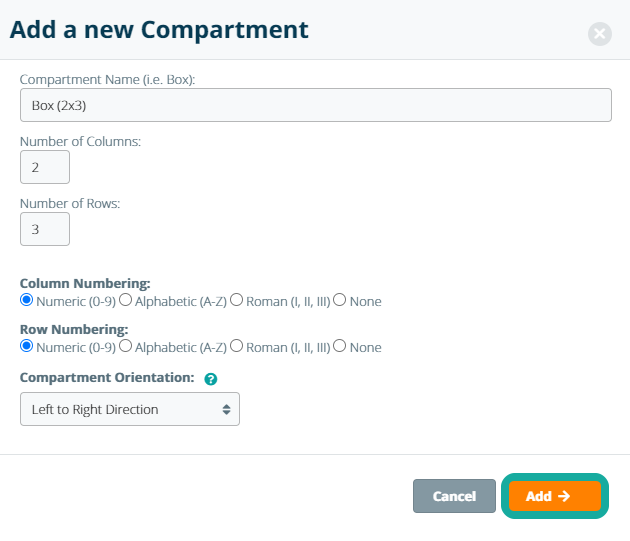Click the Compartment Name text field

point(315,105)
